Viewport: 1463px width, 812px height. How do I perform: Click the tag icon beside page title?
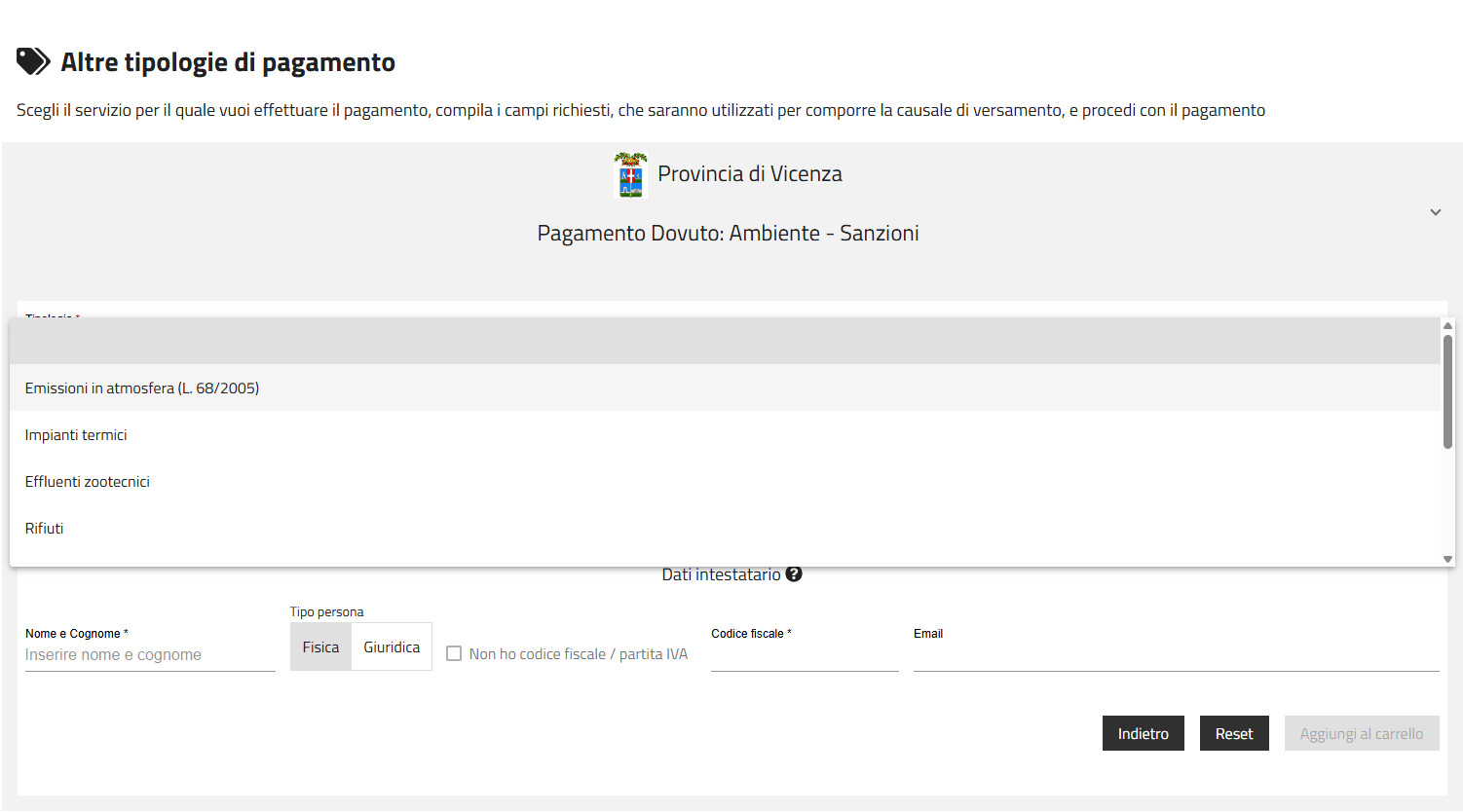[32, 60]
